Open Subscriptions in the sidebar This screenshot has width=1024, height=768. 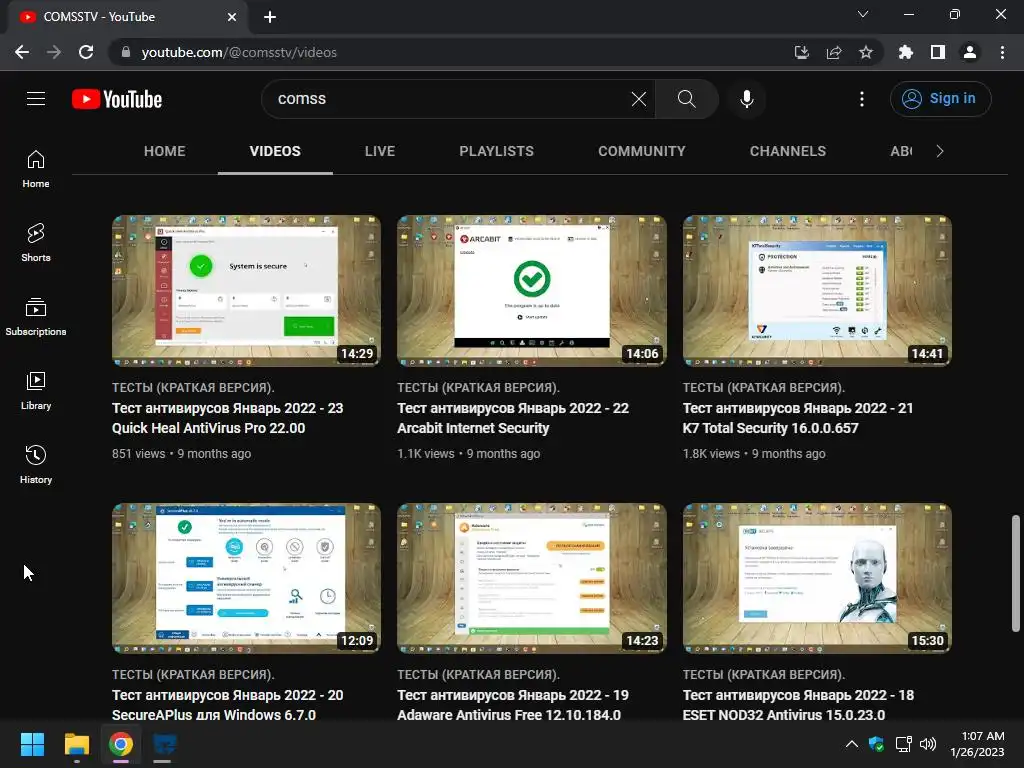[x=36, y=317]
